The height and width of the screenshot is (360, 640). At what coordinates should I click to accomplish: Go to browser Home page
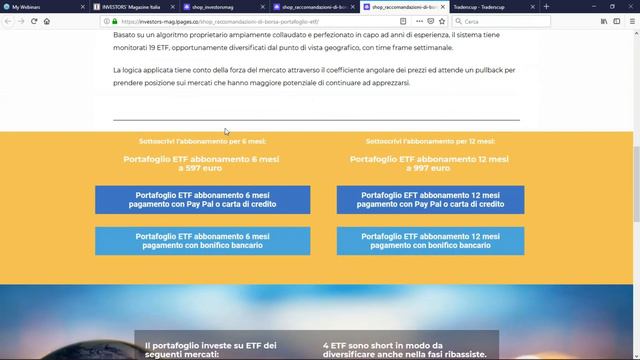(47, 21)
